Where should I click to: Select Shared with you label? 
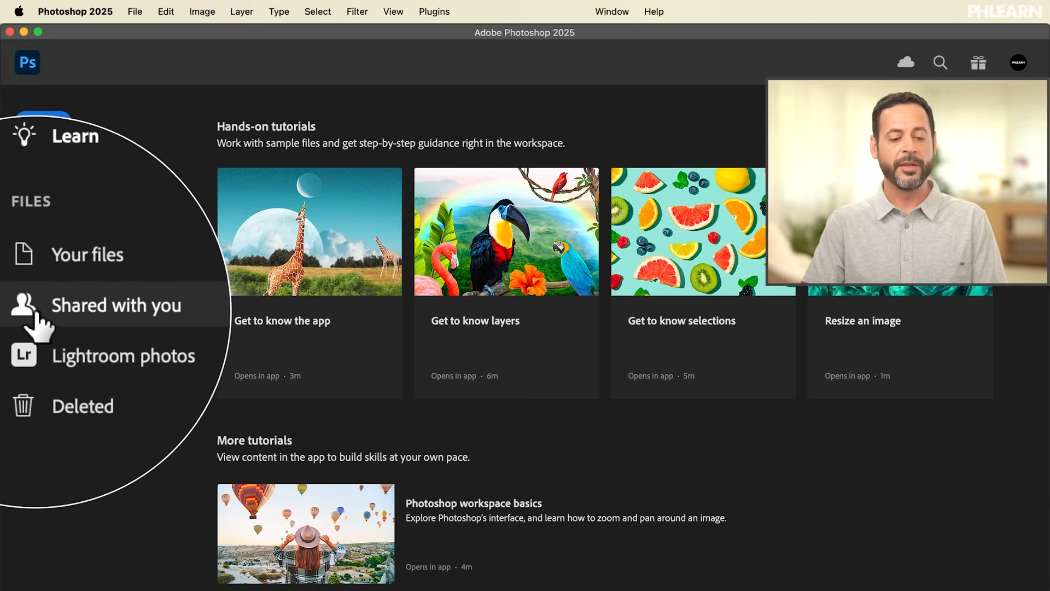coord(117,305)
